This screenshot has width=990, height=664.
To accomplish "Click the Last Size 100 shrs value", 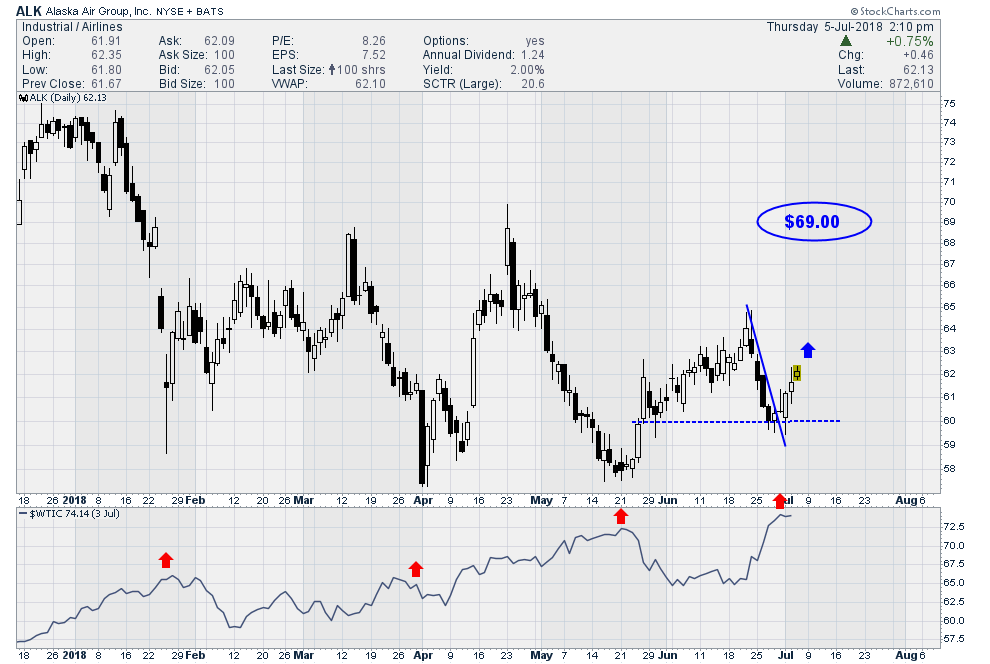I will coord(361,69).
